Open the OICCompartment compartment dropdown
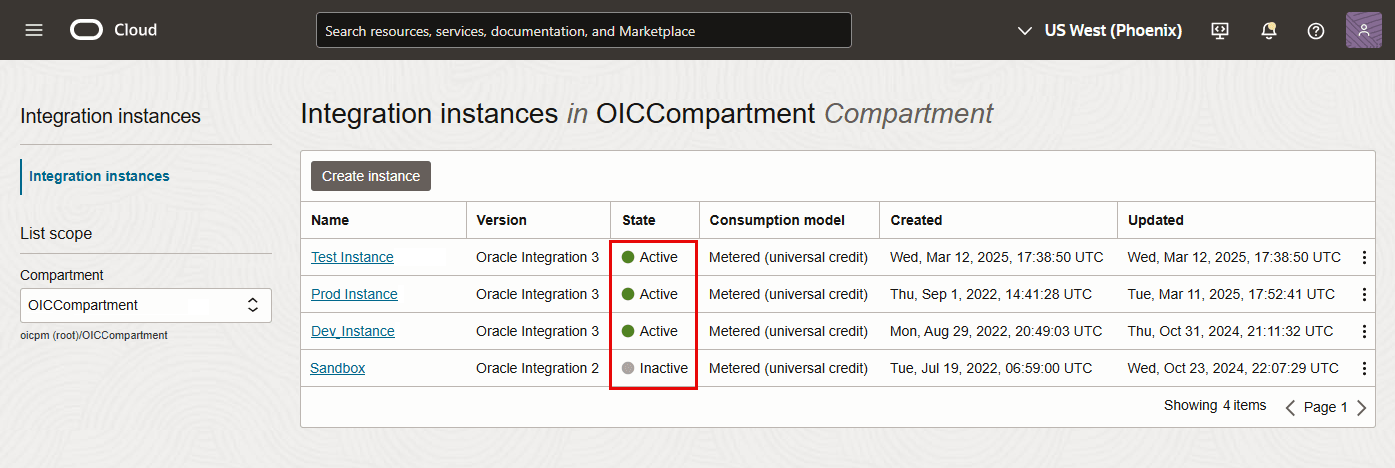Viewport: 1395px width, 468px height. pyautogui.click(x=146, y=305)
